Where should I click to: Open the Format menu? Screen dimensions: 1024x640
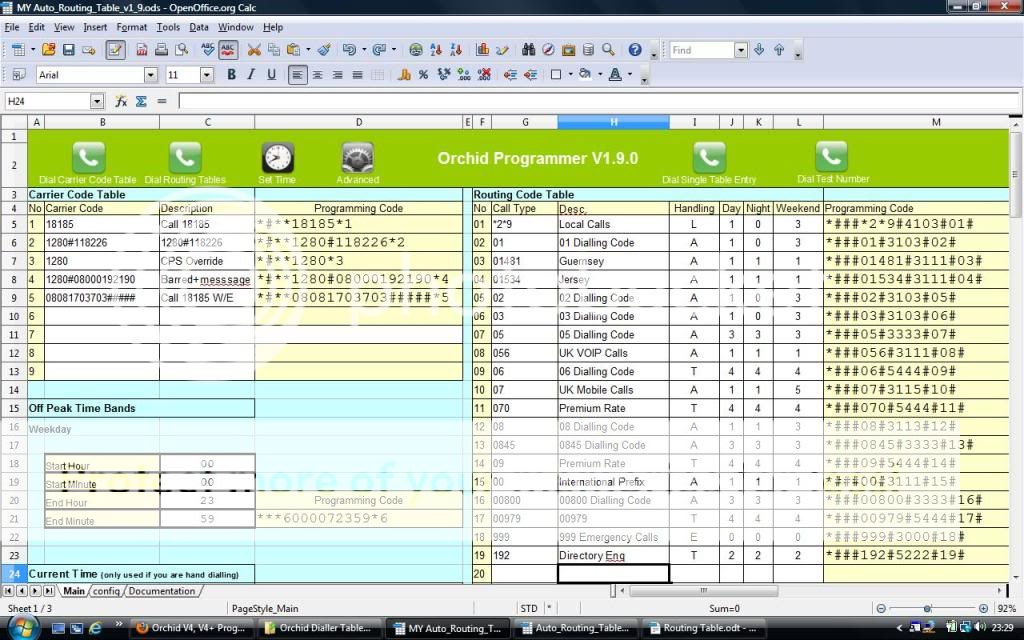point(132,27)
